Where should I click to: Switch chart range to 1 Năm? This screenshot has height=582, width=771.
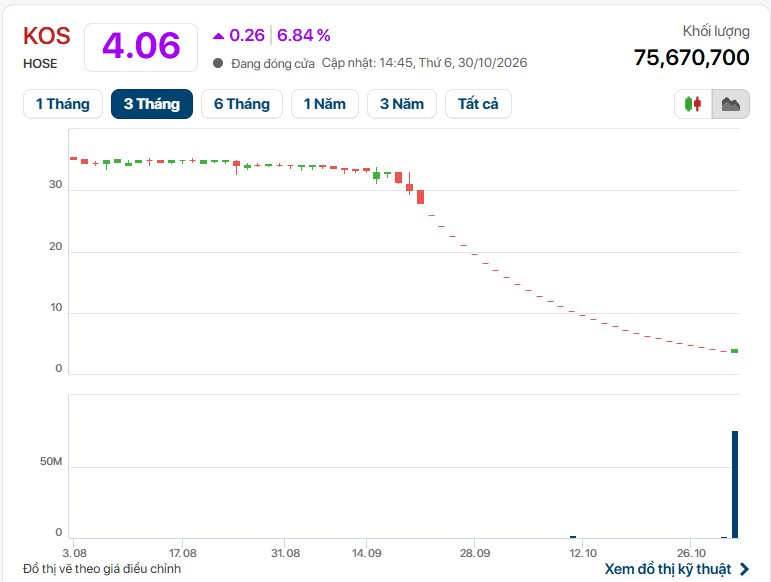coord(325,104)
